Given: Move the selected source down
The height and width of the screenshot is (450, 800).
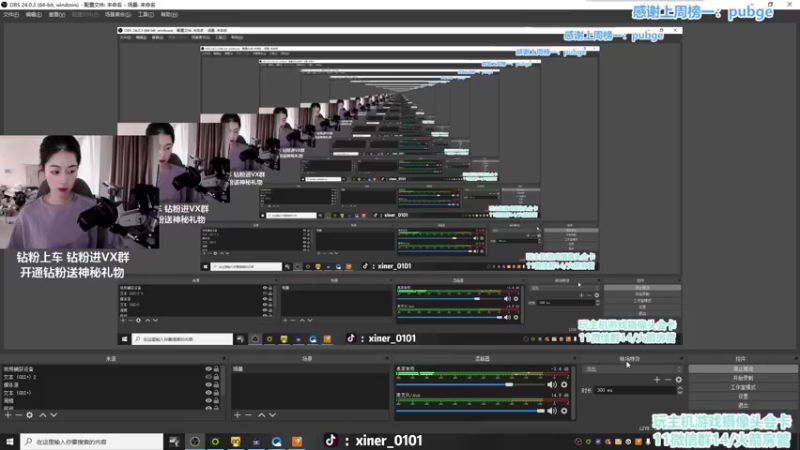Looking at the screenshot, I should coord(54,415).
